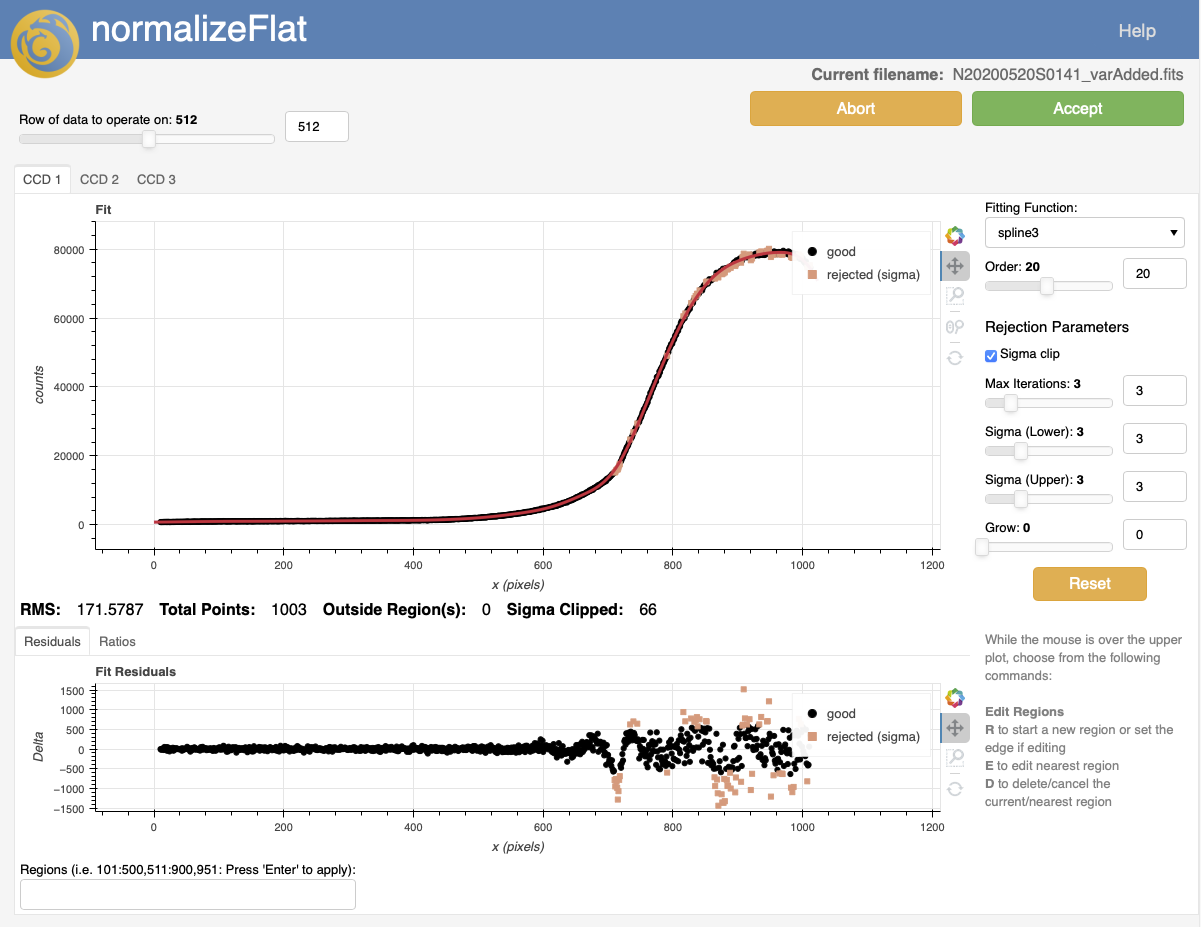Open Bokeh logo link on Fit plot
Viewport: 1201px width, 927px height.
[x=955, y=236]
